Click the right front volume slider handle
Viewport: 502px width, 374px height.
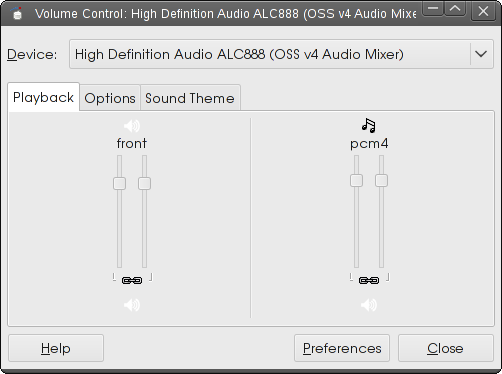144,184
